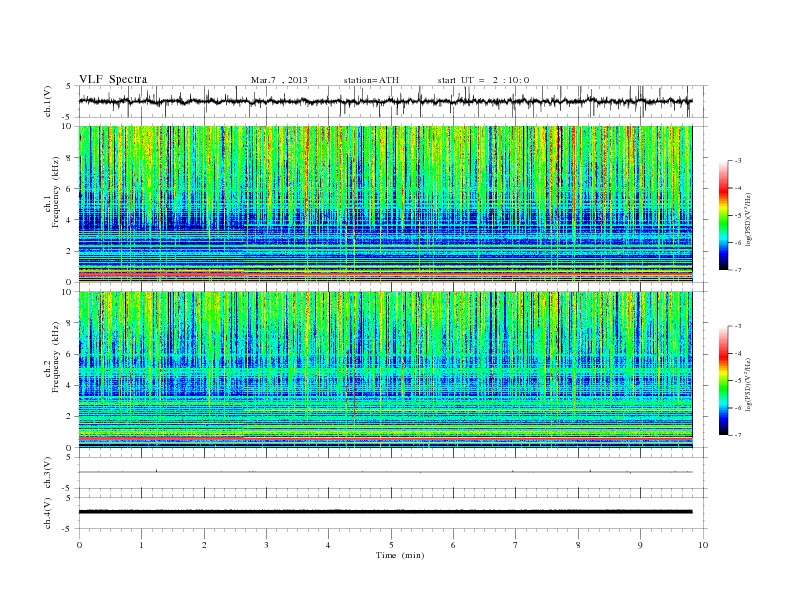Click the "9" tick on Time axis
Viewport: 792px width, 612px height.
tap(640, 545)
